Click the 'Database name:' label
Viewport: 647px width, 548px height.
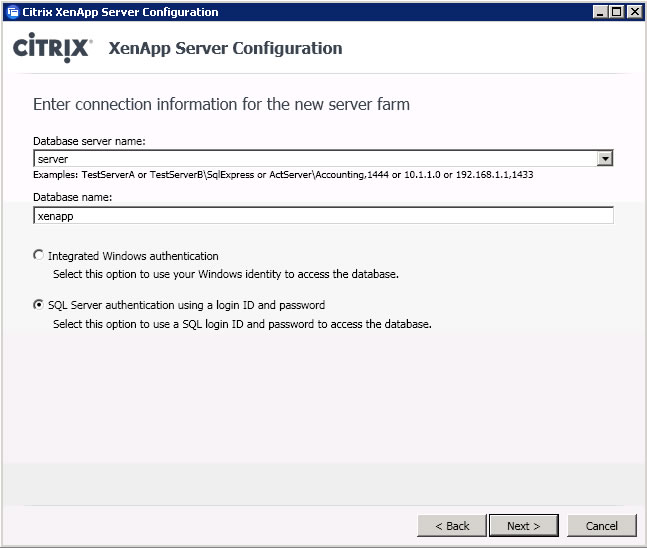pyautogui.click(x=73, y=197)
